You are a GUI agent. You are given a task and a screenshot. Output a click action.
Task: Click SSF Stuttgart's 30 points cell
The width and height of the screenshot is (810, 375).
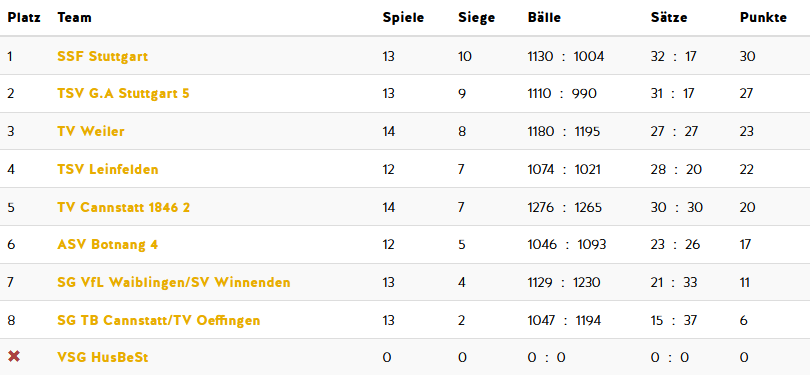click(747, 56)
